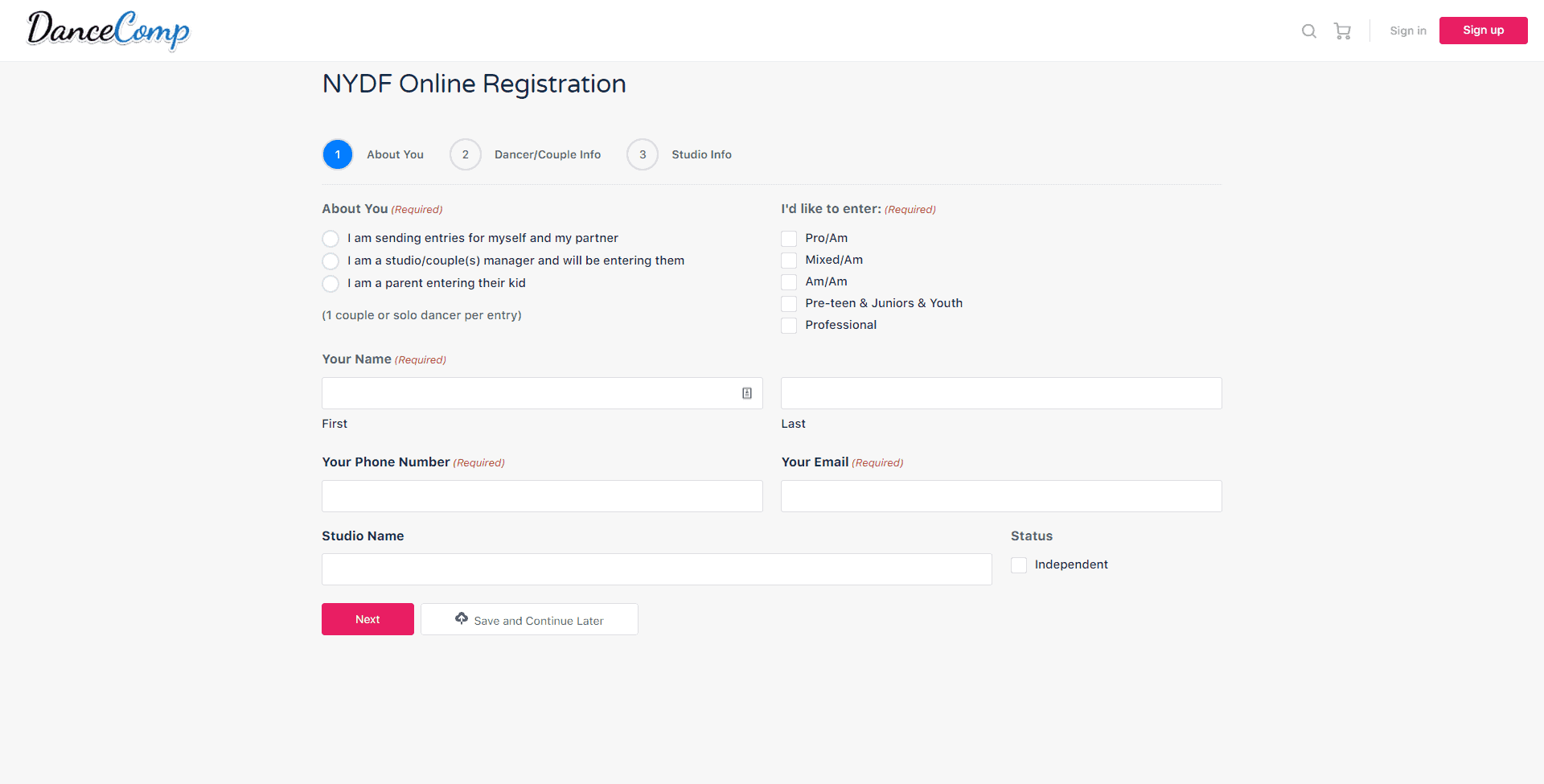Image resolution: width=1544 pixels, height=784 pixels.
Task: Focus the Studio Name field
Action: click(657, 569)
